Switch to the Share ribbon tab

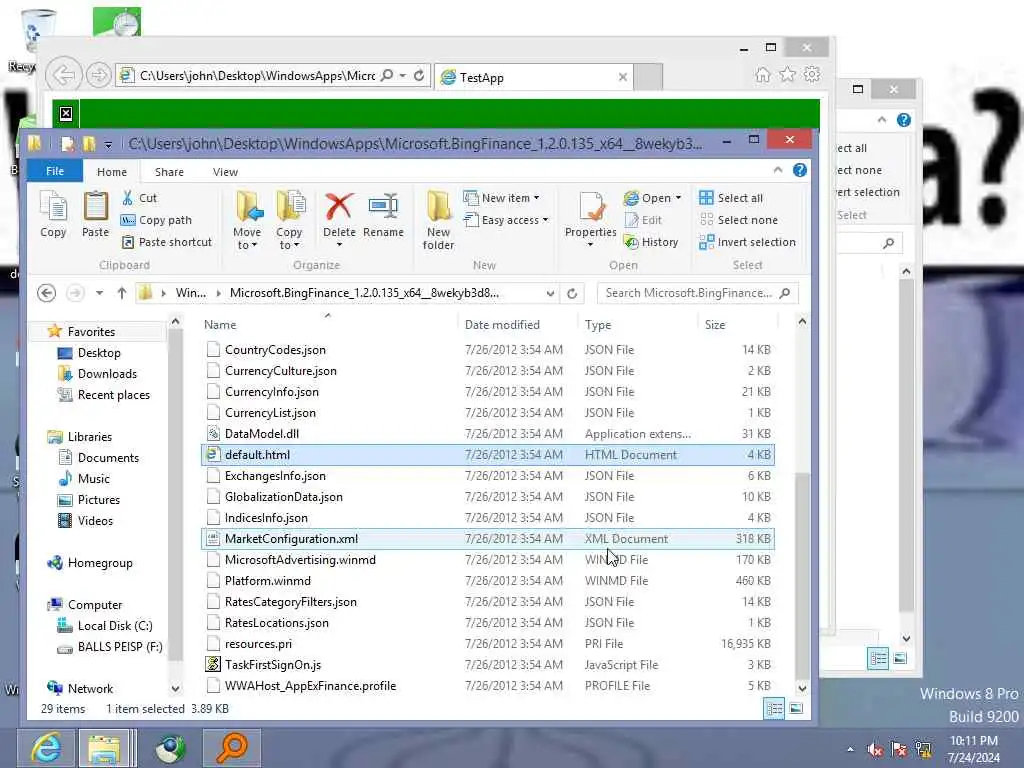coord(169,172)
